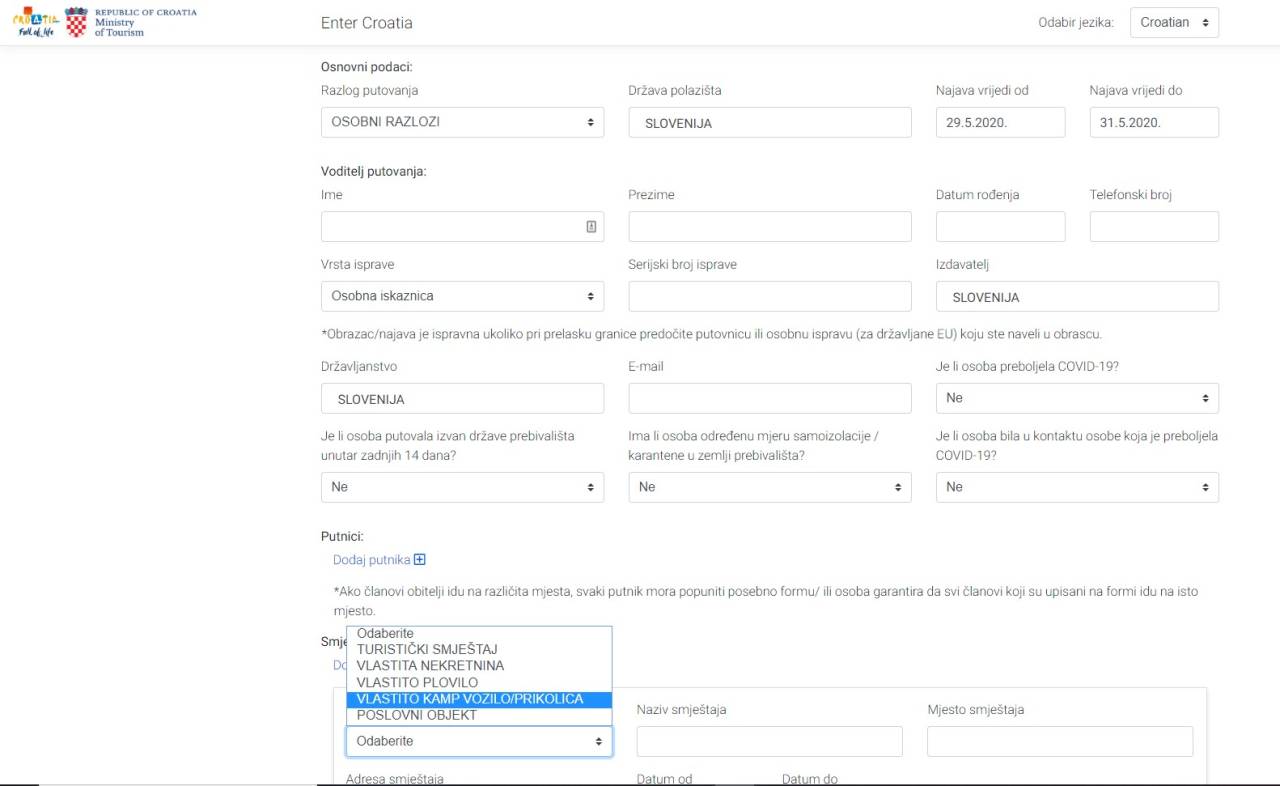
Task: Click the Croatia Full of Life logo
Action: tap(35, 23)
